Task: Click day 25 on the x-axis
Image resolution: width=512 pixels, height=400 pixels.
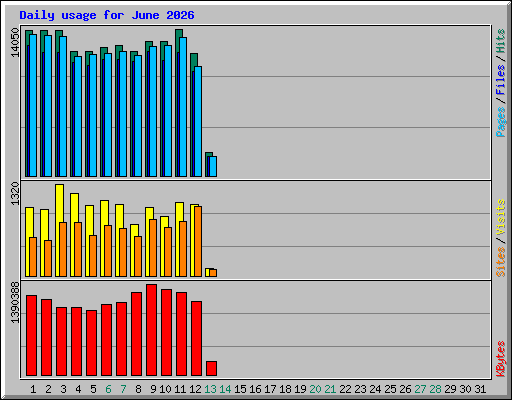Action: [x=390, y=389]
